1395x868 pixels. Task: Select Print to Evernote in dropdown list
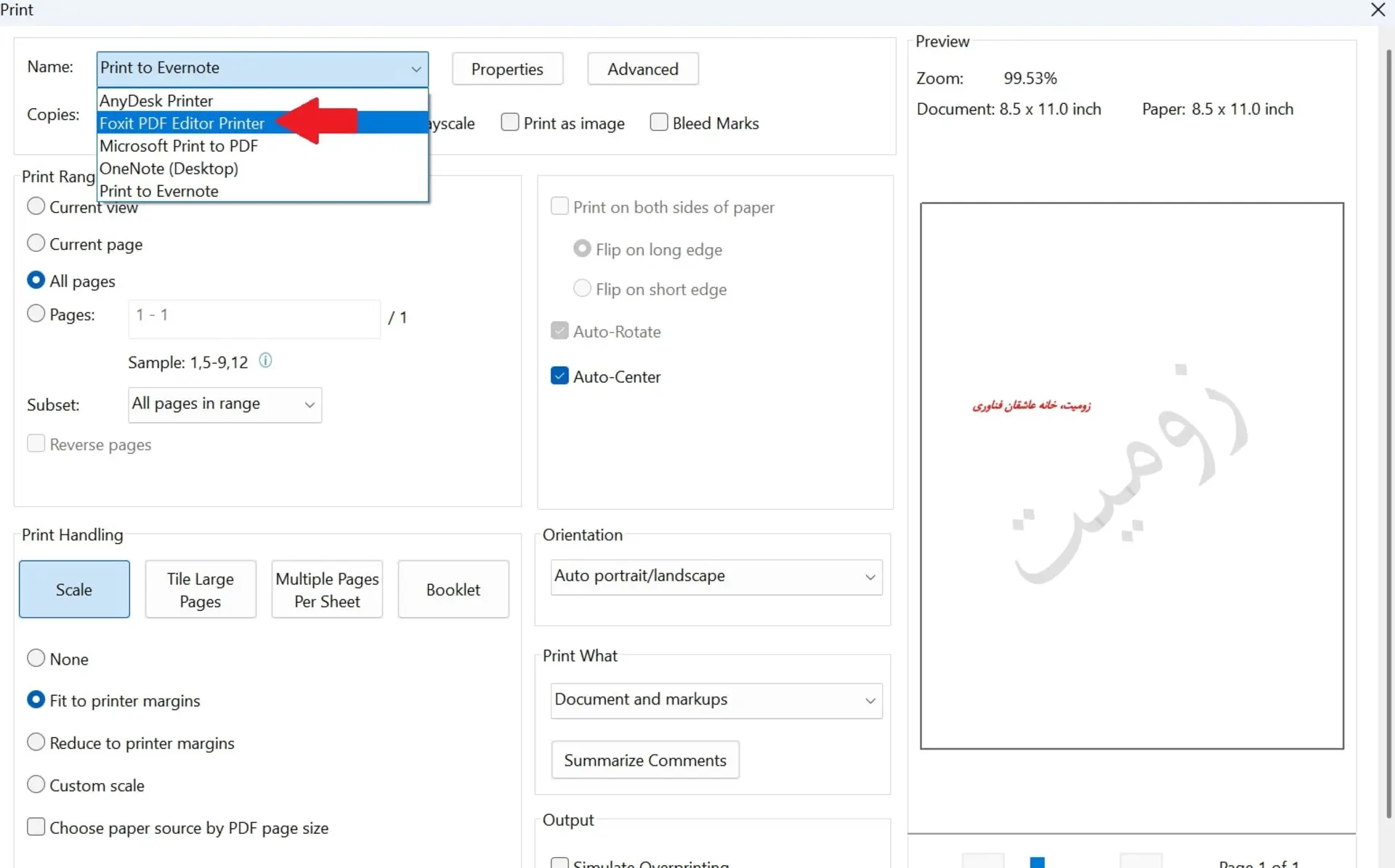(x=262, y=190)
